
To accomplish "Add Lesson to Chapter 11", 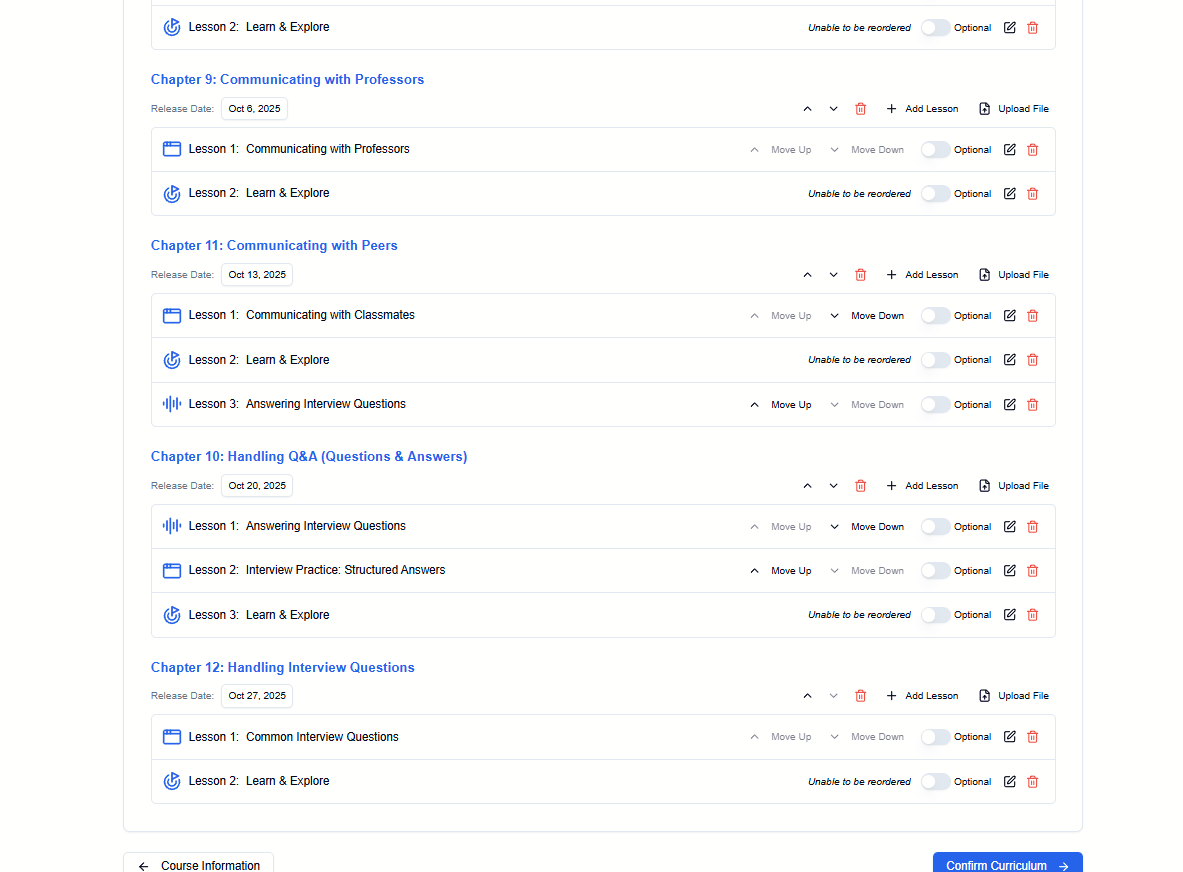I will (x=922, y=275).
